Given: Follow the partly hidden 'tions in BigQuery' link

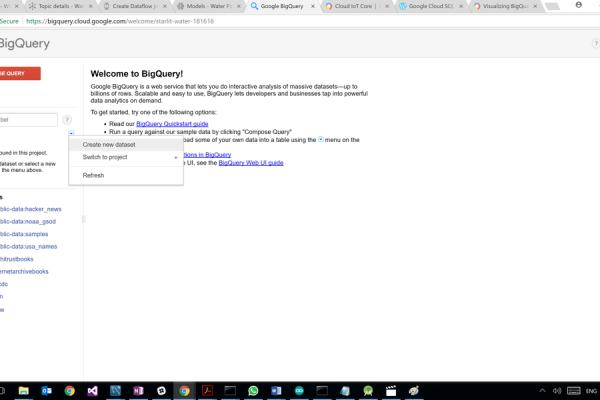Looking at the screenshot, I should click(x=207, y=155).
